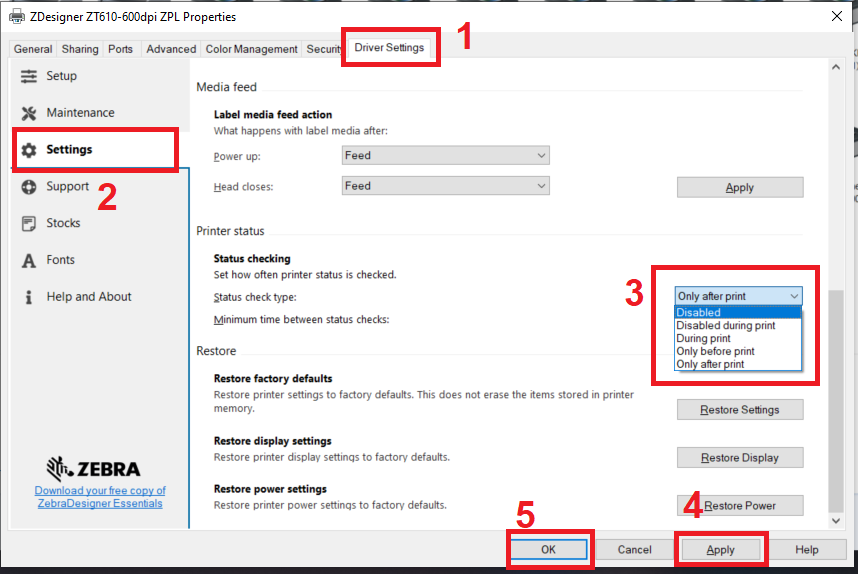Click the Help and About info icon
The image size is (858, 574).
coord(29,297)
